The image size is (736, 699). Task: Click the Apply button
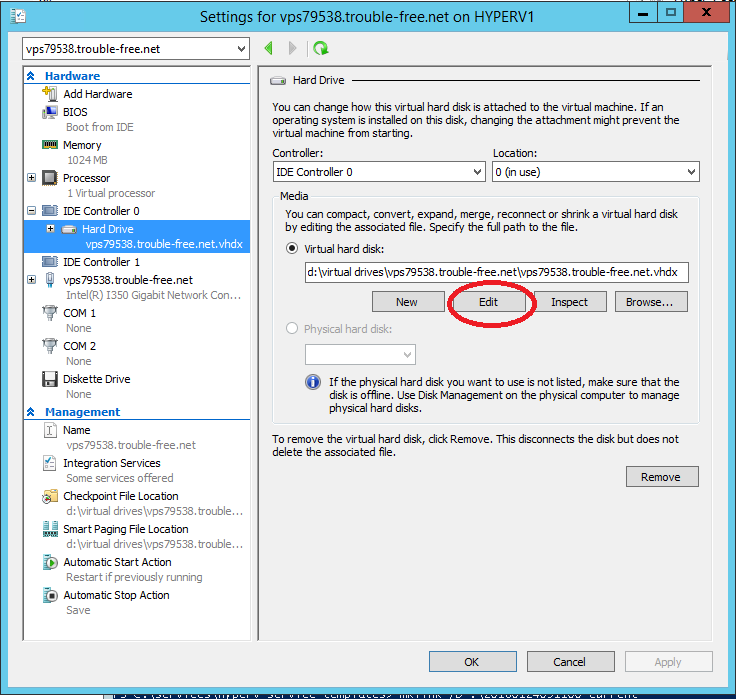click(x=668, y=661)
